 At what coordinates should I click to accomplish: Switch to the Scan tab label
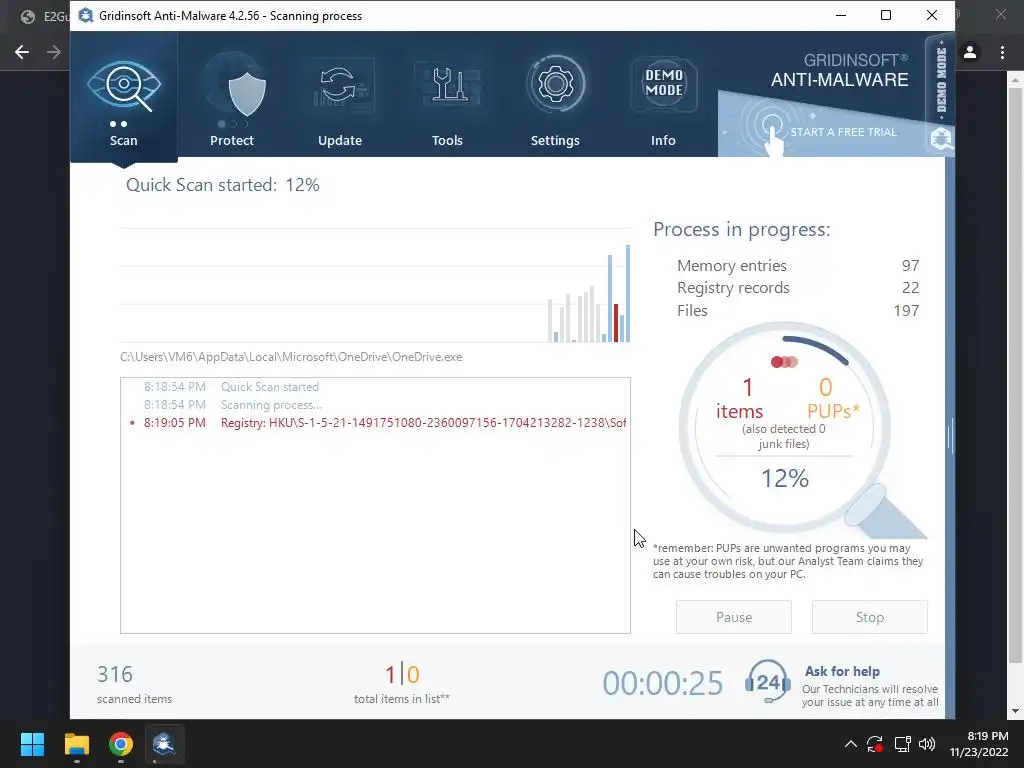[x=123, y=140]
